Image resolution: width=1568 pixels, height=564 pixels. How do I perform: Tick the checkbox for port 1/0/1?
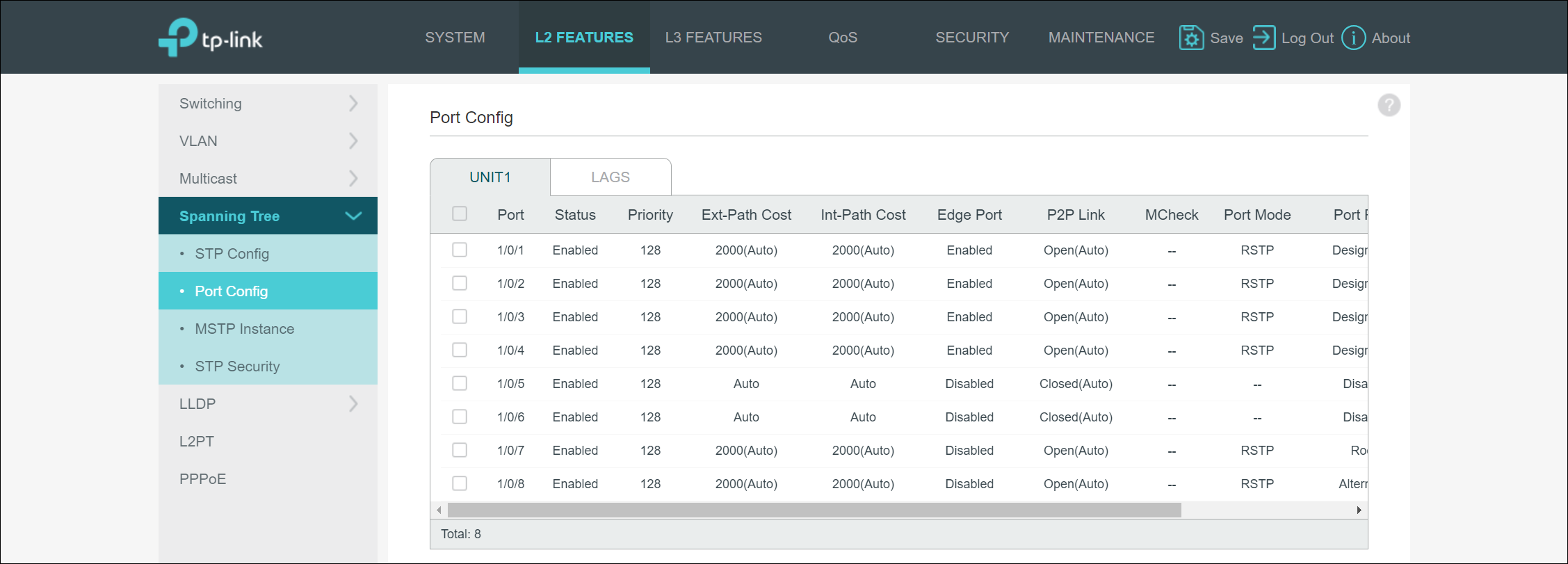460,250
